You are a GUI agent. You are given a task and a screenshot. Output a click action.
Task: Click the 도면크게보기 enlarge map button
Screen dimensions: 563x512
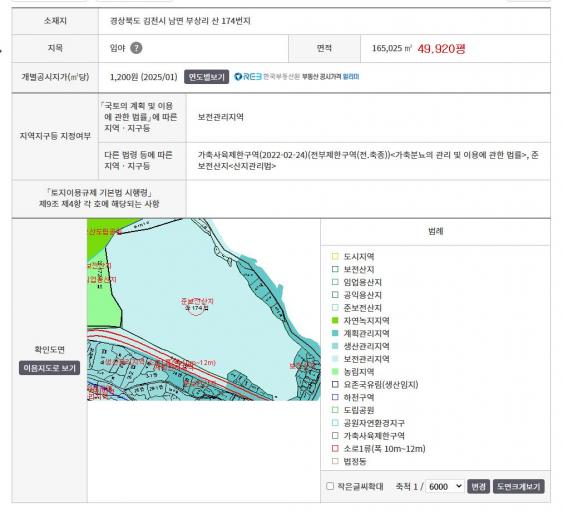pos(518,487)
